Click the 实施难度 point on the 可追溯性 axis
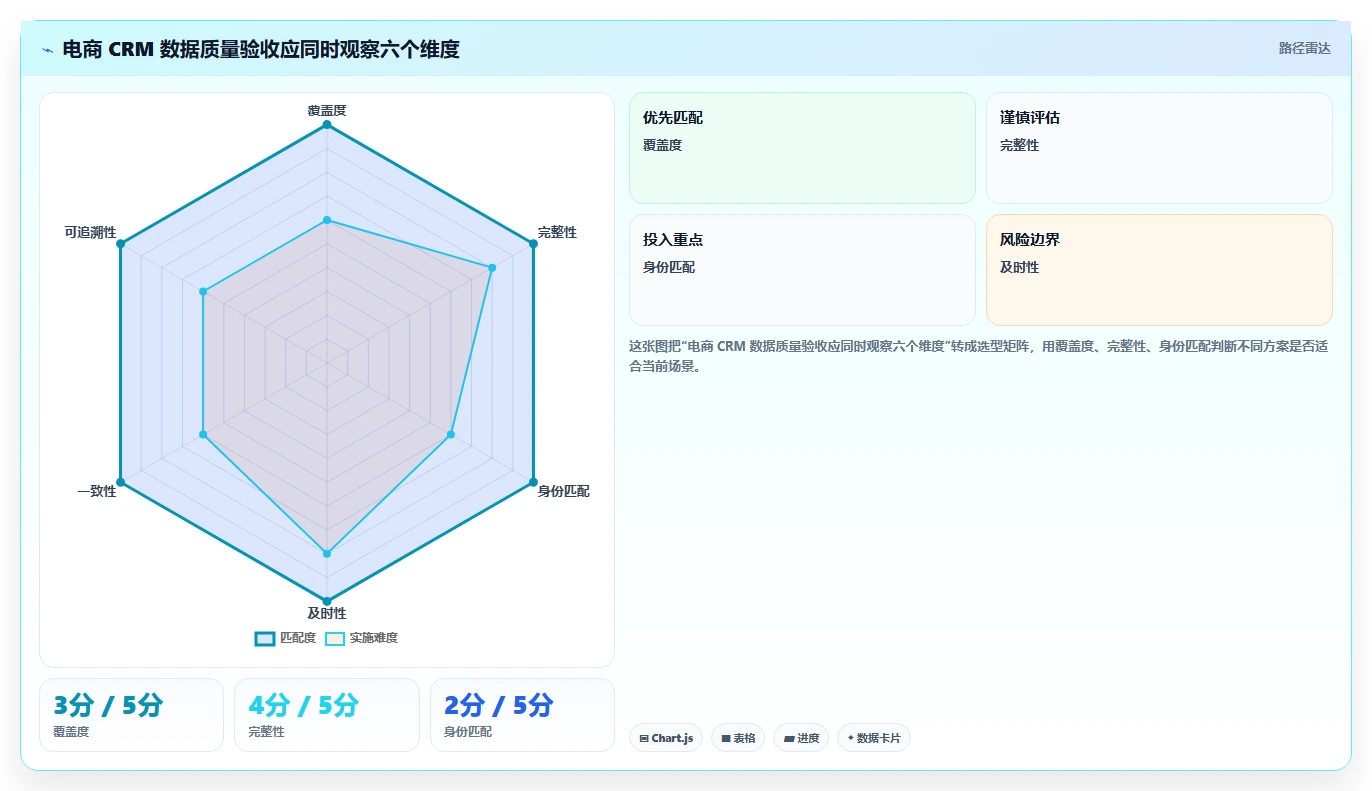This screenshot has height=791, width=1372. (x=203, y=292)
